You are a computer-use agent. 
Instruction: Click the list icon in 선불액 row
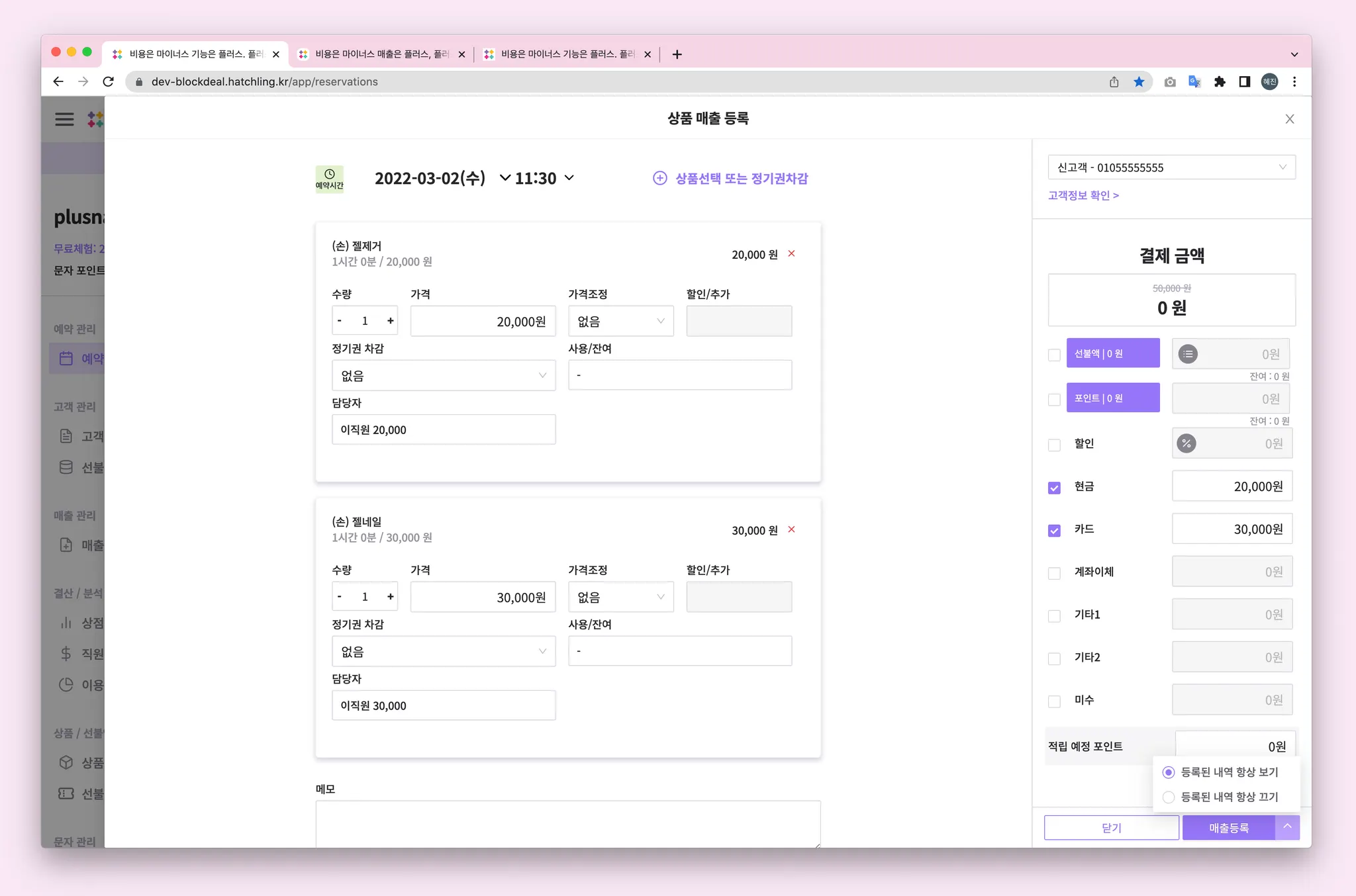pyautogui.click(x=1188, y=355)
